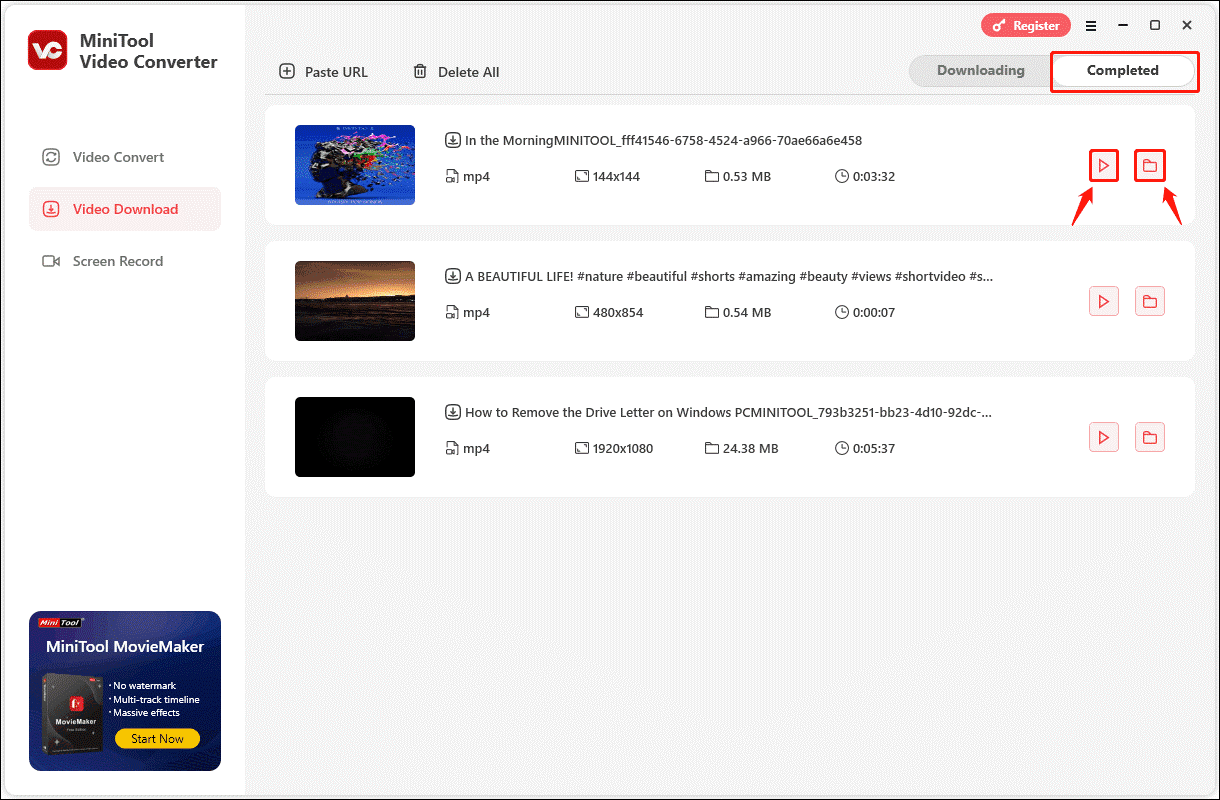Viewport: 1220px width, 800px height.
Task: Click the key icon on Register button
Action: [x=1001, y=26]
